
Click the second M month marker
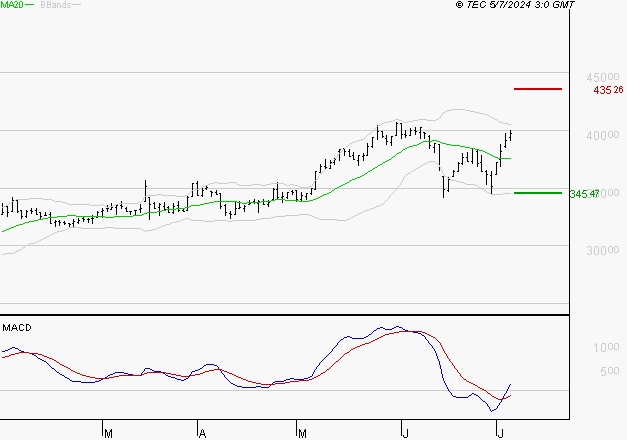(x=302, y=434)
